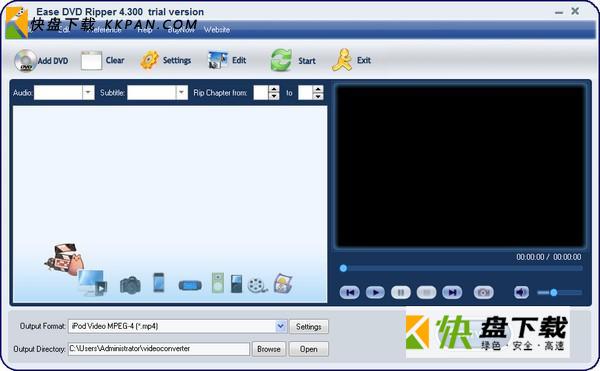
Task: Pause the preview playback
Action: coord(401,293)
